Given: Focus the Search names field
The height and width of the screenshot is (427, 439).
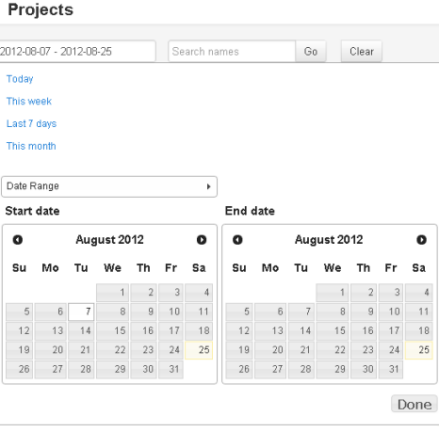Looking at the screenshot, I should [x=232, y=51].
